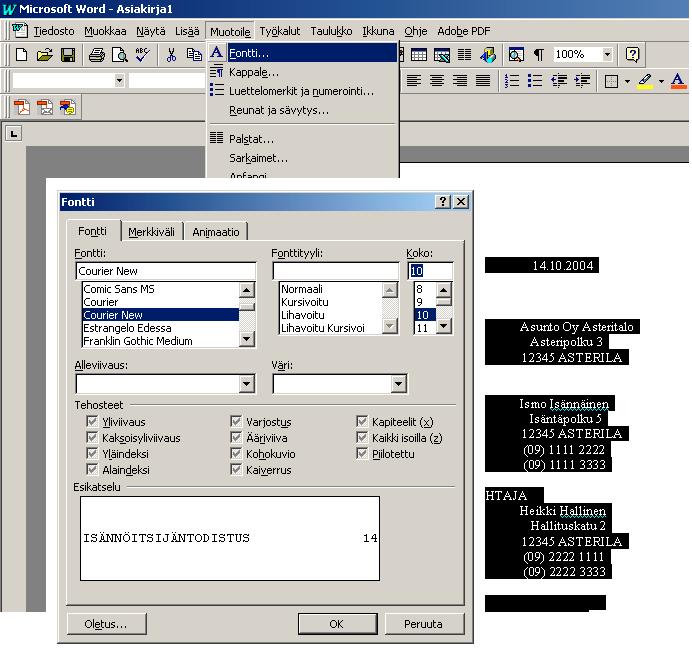Image resolution: width=692 pixels, height=649 pixels.
Task: Click the Borders icon
Action: click(611, 81)
